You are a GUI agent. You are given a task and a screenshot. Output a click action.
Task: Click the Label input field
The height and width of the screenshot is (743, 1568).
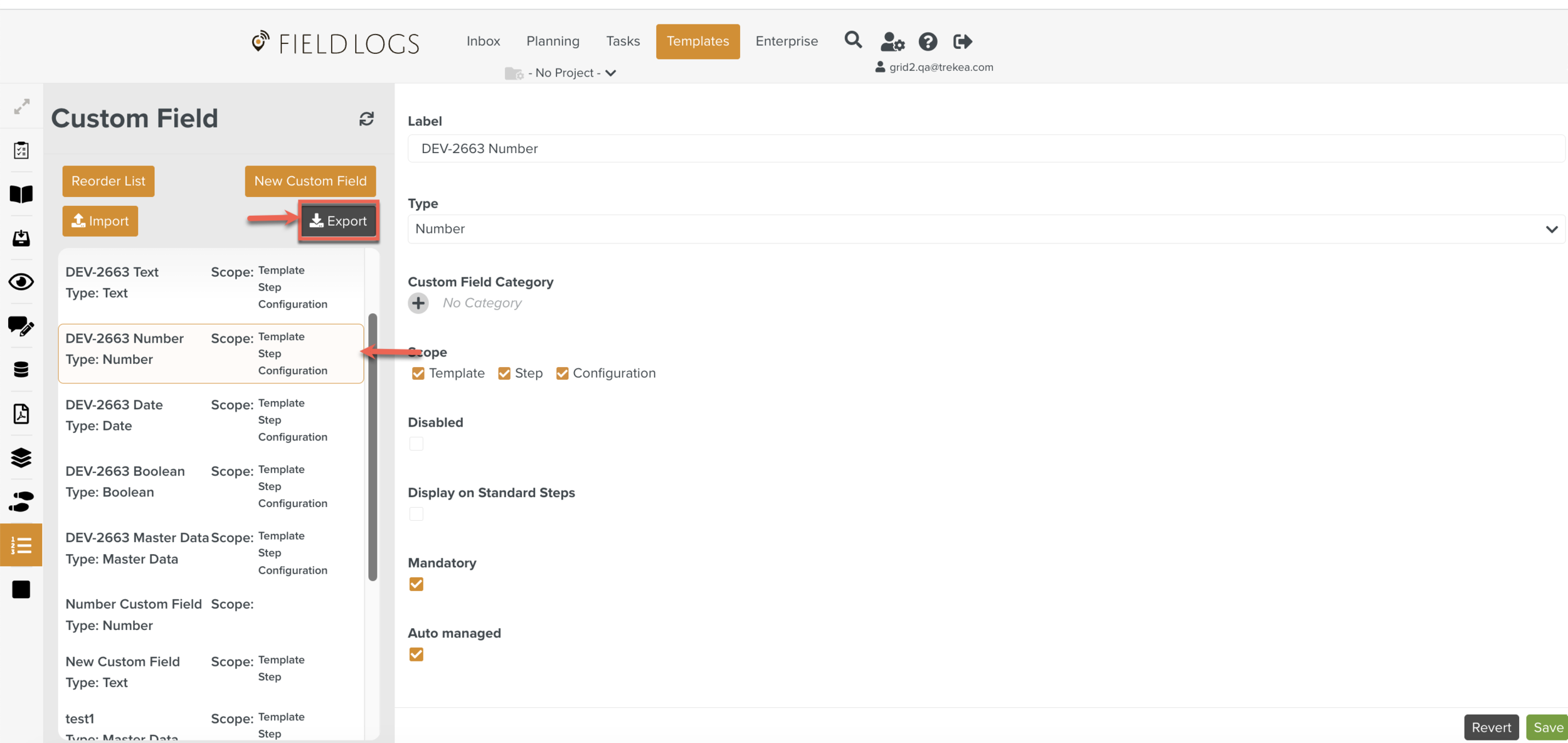[985, 149]
